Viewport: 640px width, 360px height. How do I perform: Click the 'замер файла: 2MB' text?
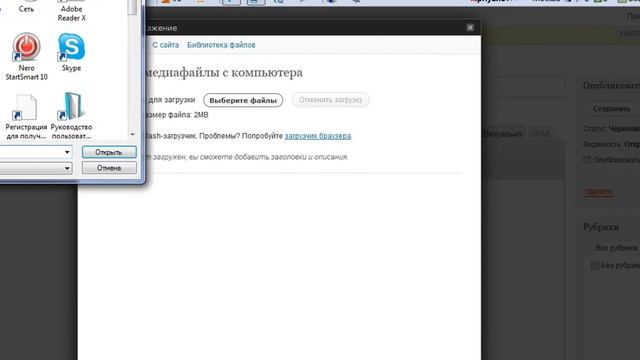click(x=177, y=115)
